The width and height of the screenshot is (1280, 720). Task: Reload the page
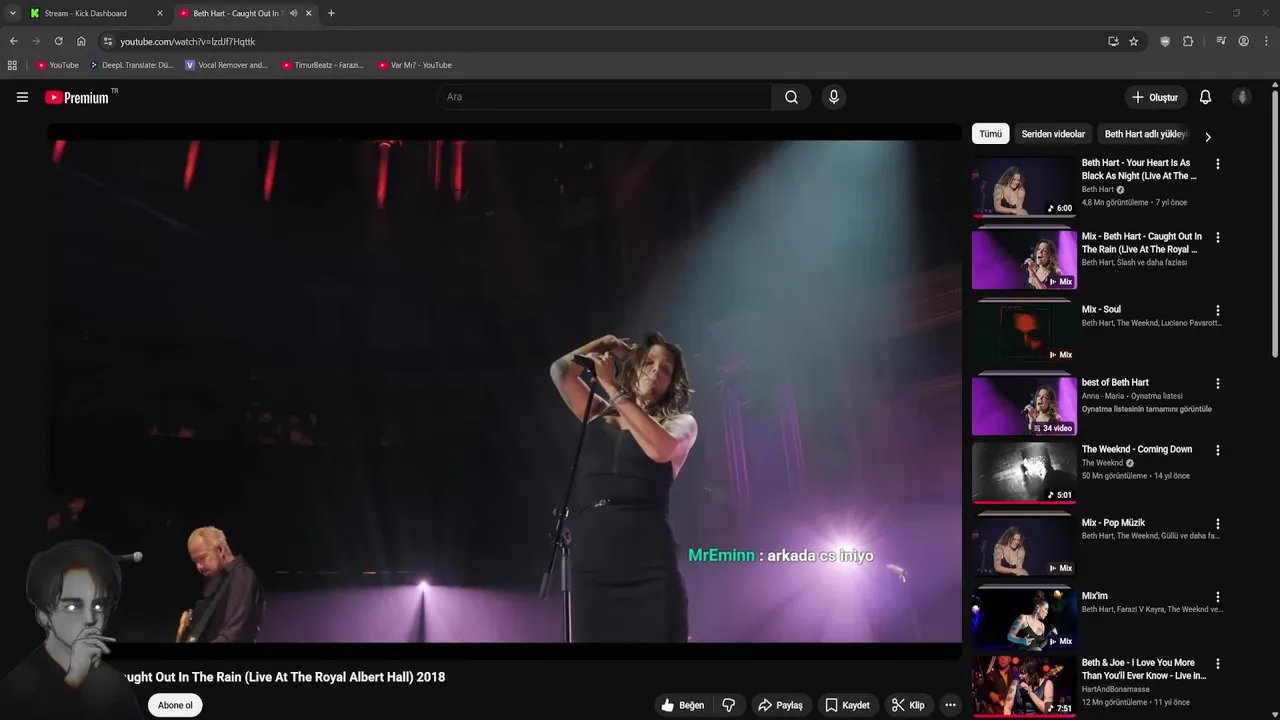[x=58, y=41]
